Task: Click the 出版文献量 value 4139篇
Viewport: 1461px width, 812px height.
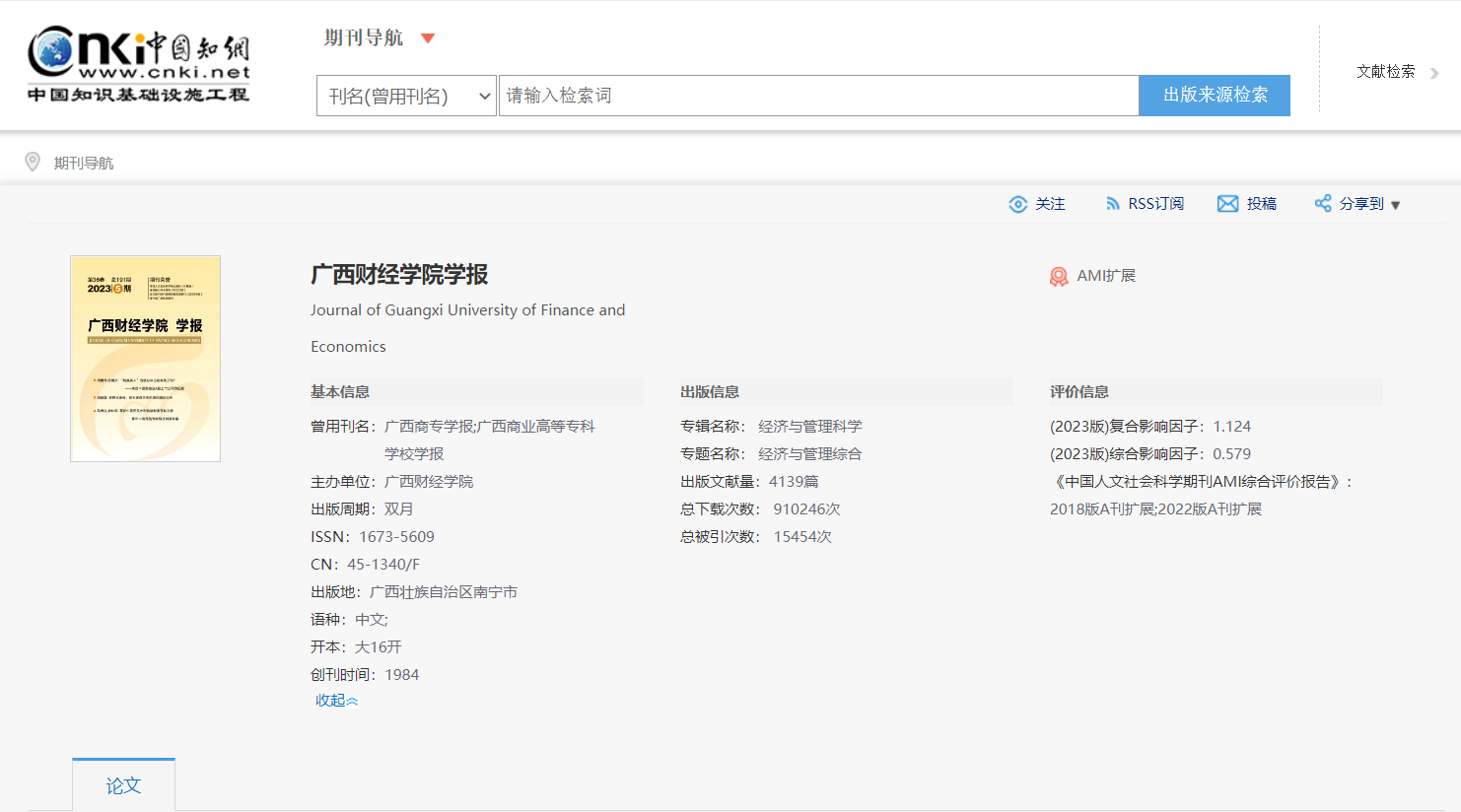Action: click(x=795, y=482)
